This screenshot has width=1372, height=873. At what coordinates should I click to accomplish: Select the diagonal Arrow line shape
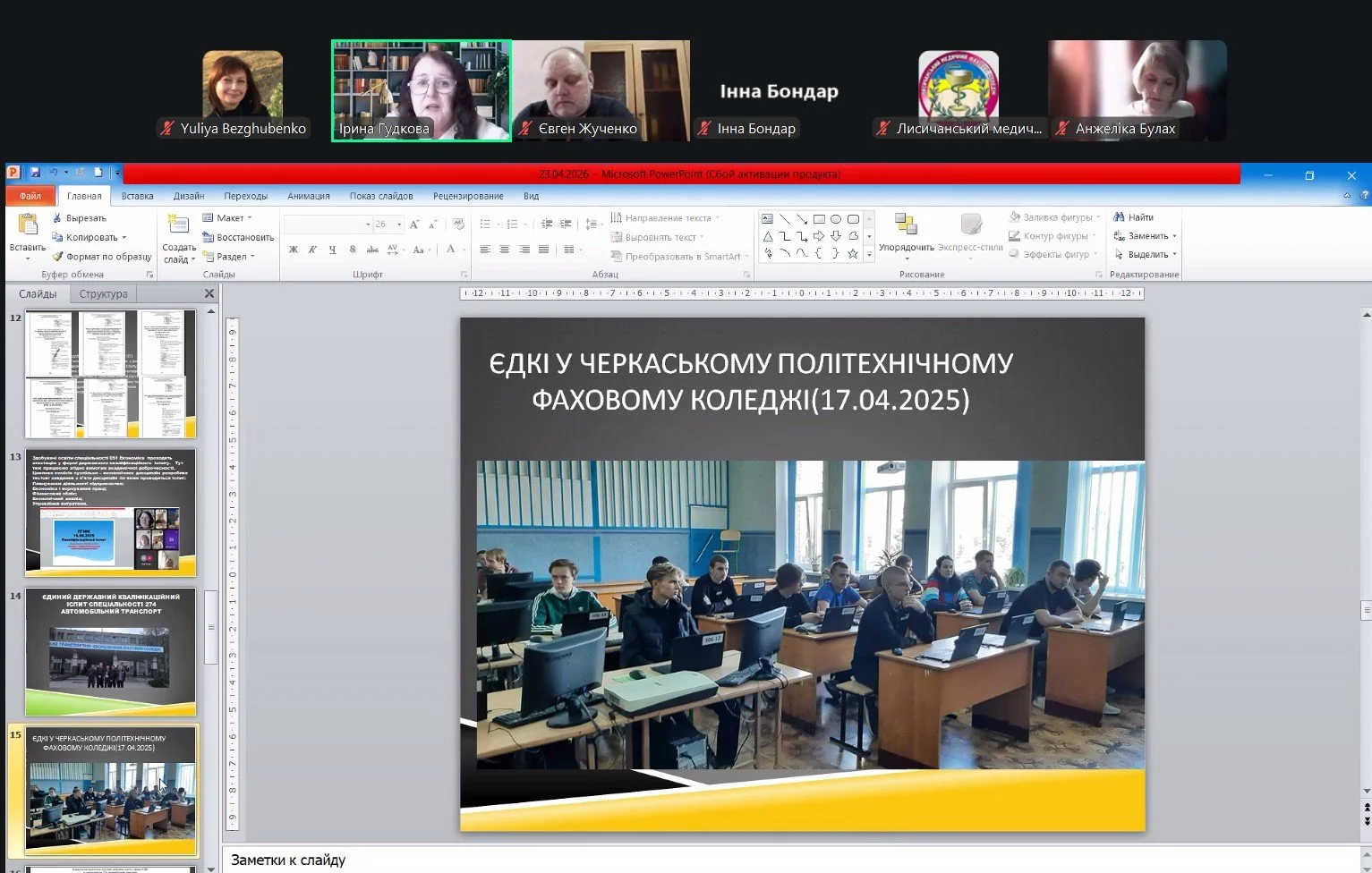[802, 219]
